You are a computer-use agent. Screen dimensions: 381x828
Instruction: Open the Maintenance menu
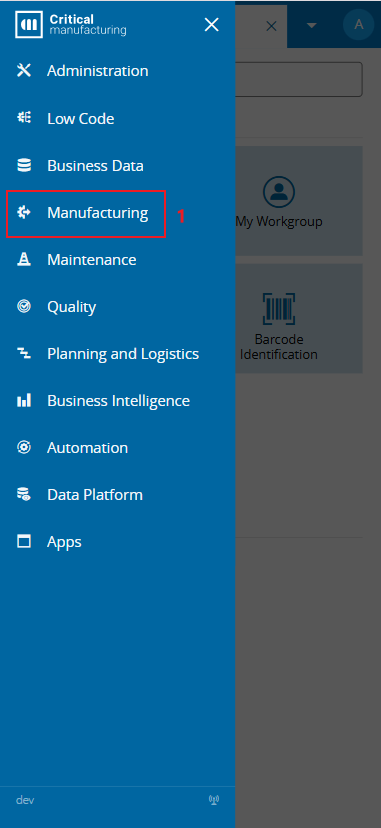(92, 259)
